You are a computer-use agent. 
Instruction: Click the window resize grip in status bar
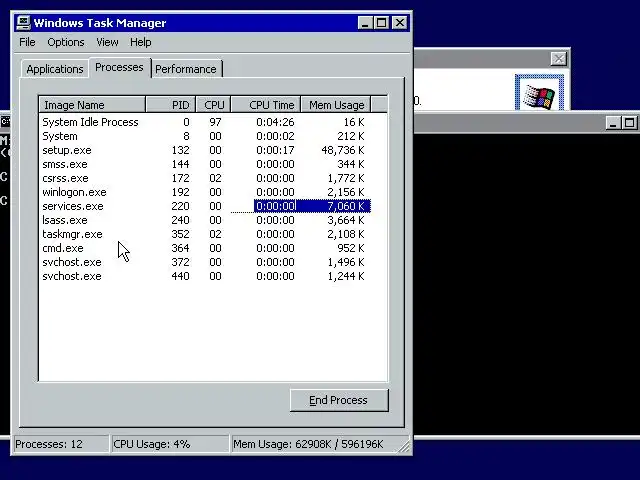pos(404,447)
